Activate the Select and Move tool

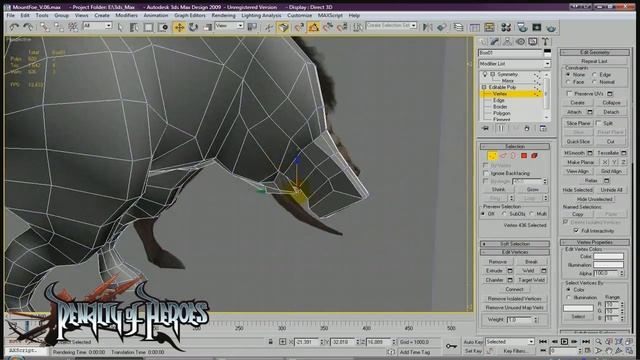coord(179,27)
